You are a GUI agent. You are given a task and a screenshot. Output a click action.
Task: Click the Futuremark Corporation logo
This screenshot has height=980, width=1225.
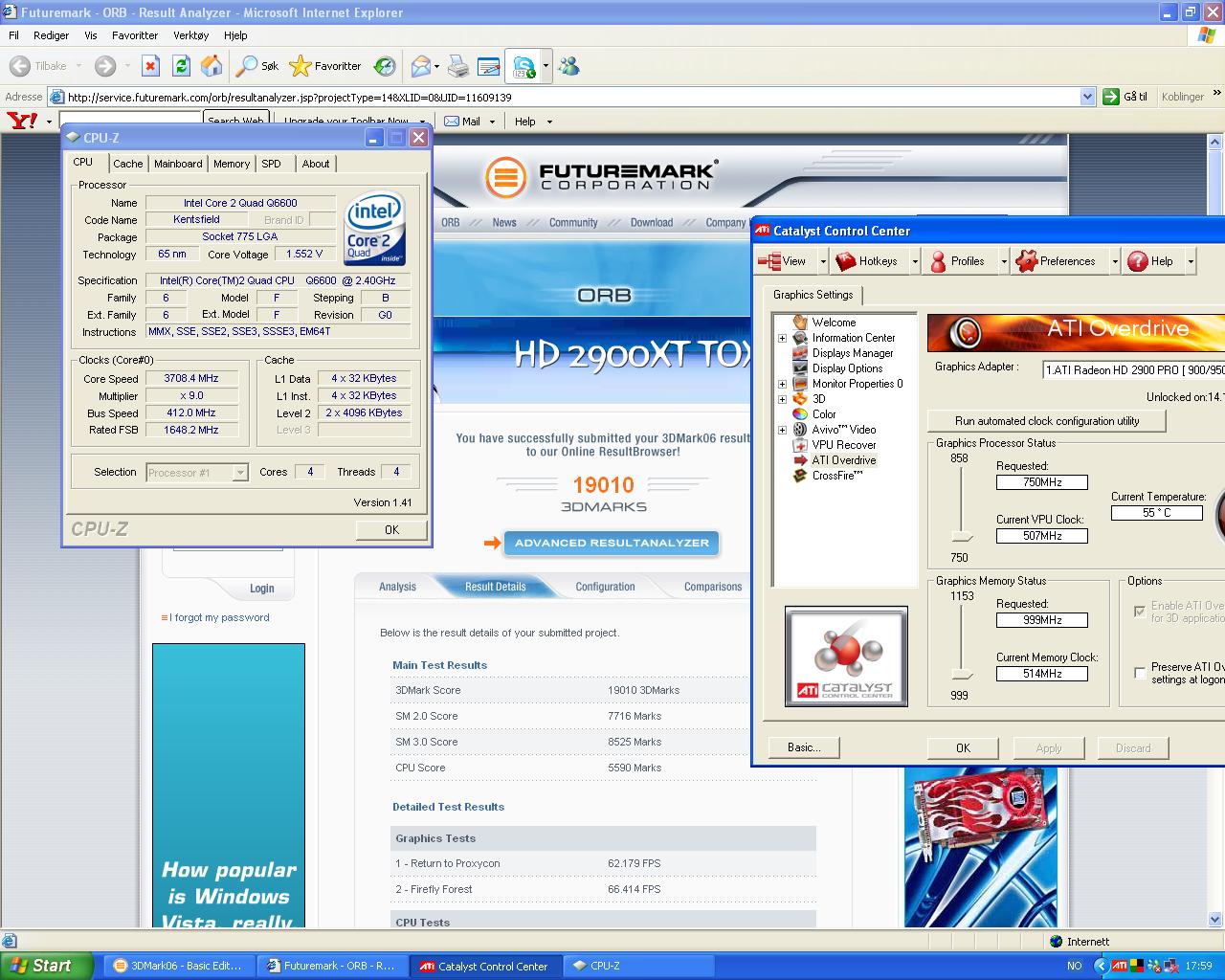[601, 176]
